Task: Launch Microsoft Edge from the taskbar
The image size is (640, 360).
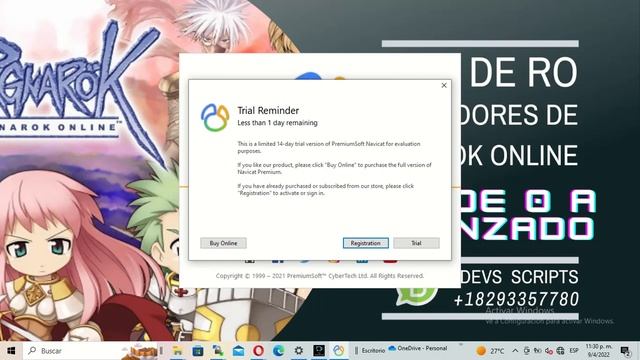Action: click(x=279, y=351)
